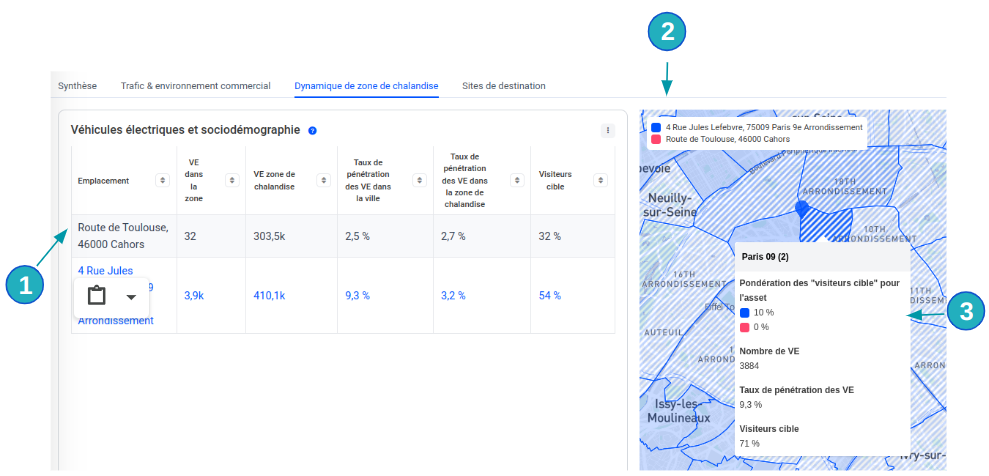The width and height of the screenshot is (989, 476).
Task: Sort by Visiteurs cible column
Action: [600, 180]
